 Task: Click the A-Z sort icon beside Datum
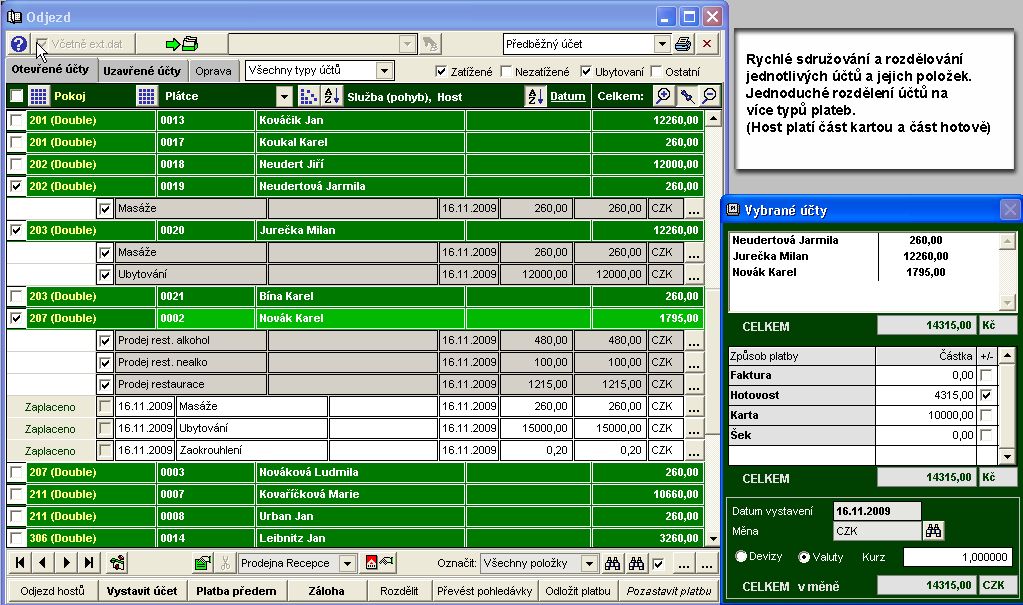(535, 96)
